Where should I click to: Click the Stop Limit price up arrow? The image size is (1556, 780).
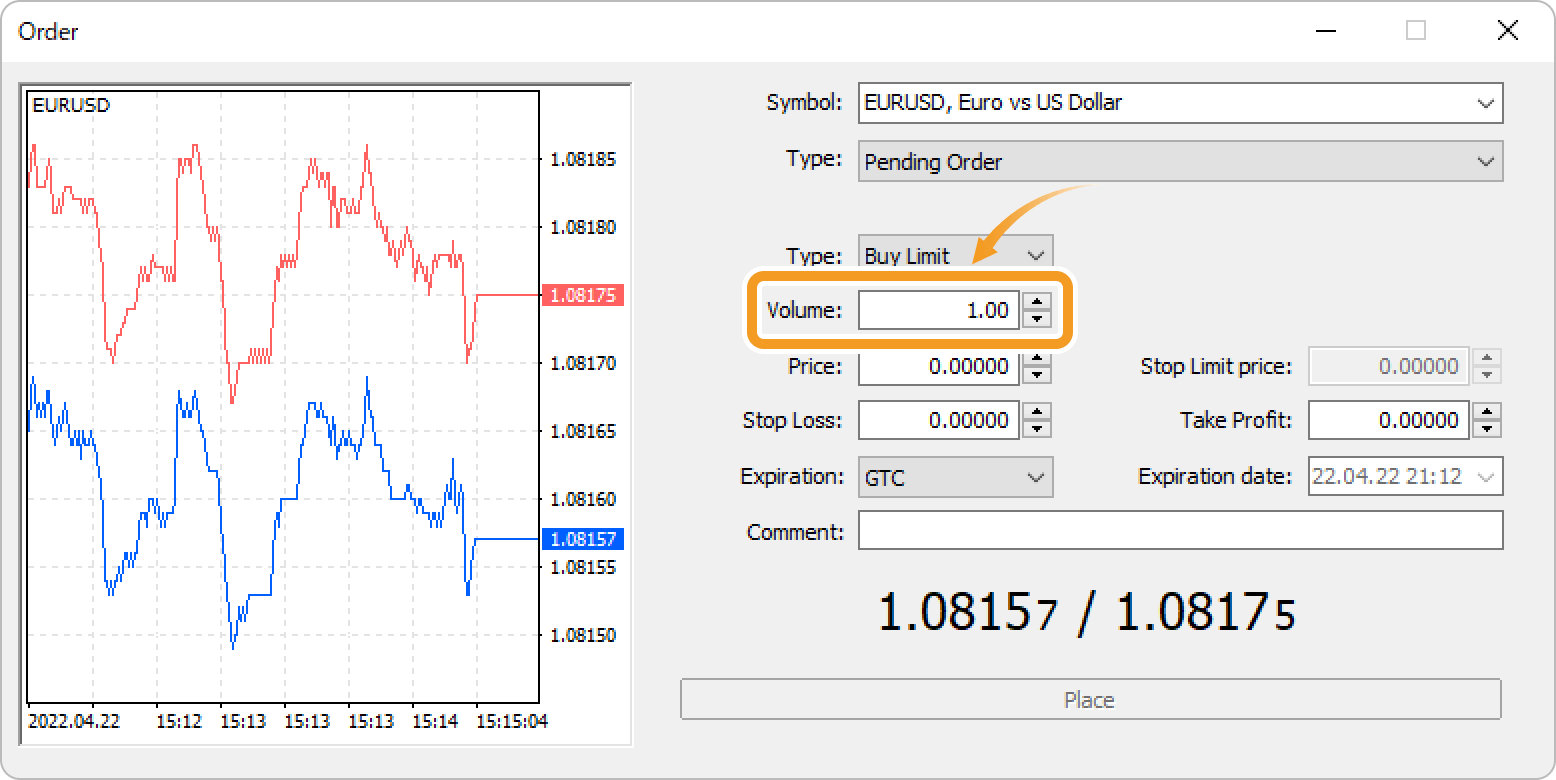(1488, 358)
